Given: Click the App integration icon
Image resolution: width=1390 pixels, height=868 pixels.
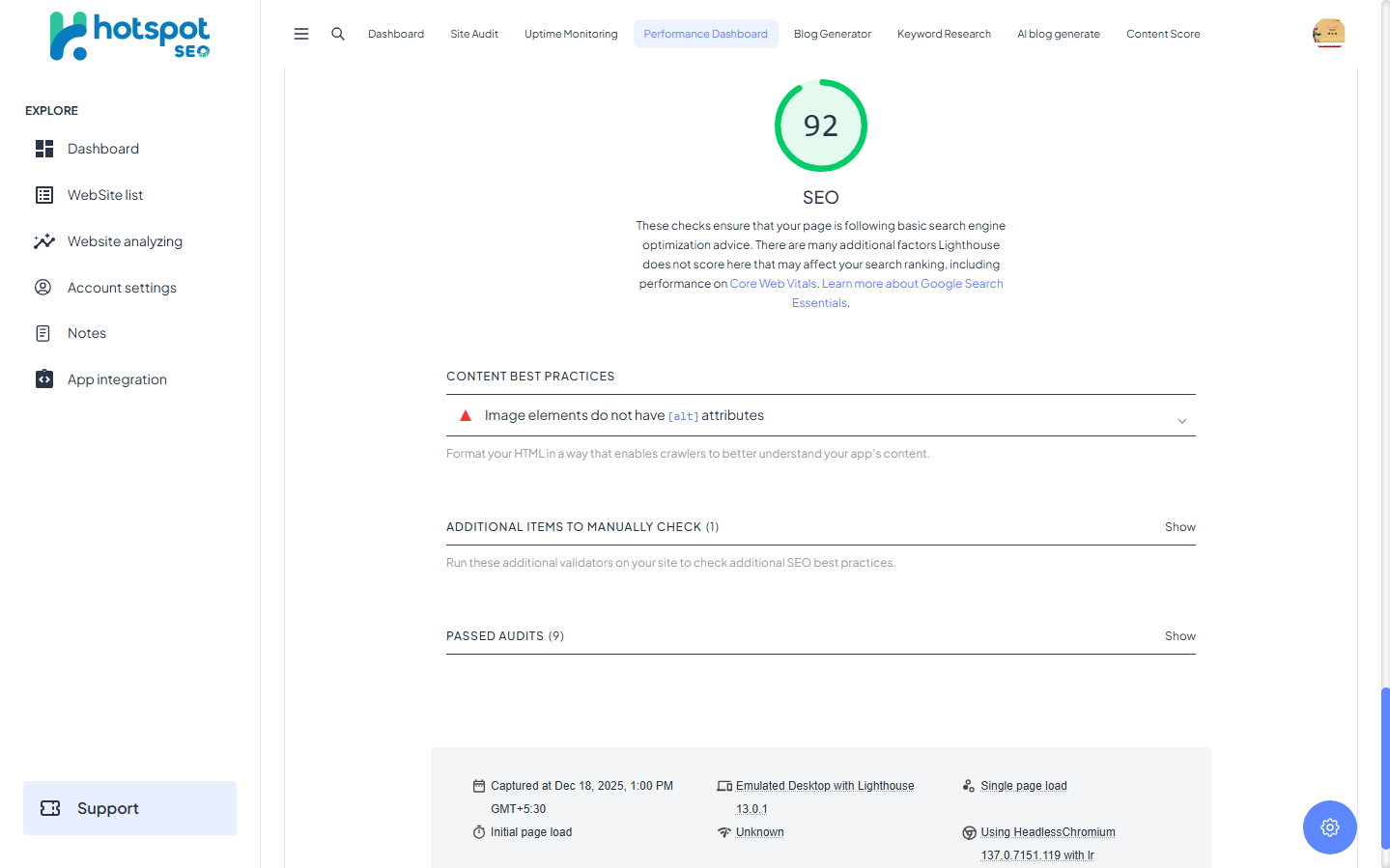Looking at the screenshot, I should pyautogui.click(x=44, y=379).
